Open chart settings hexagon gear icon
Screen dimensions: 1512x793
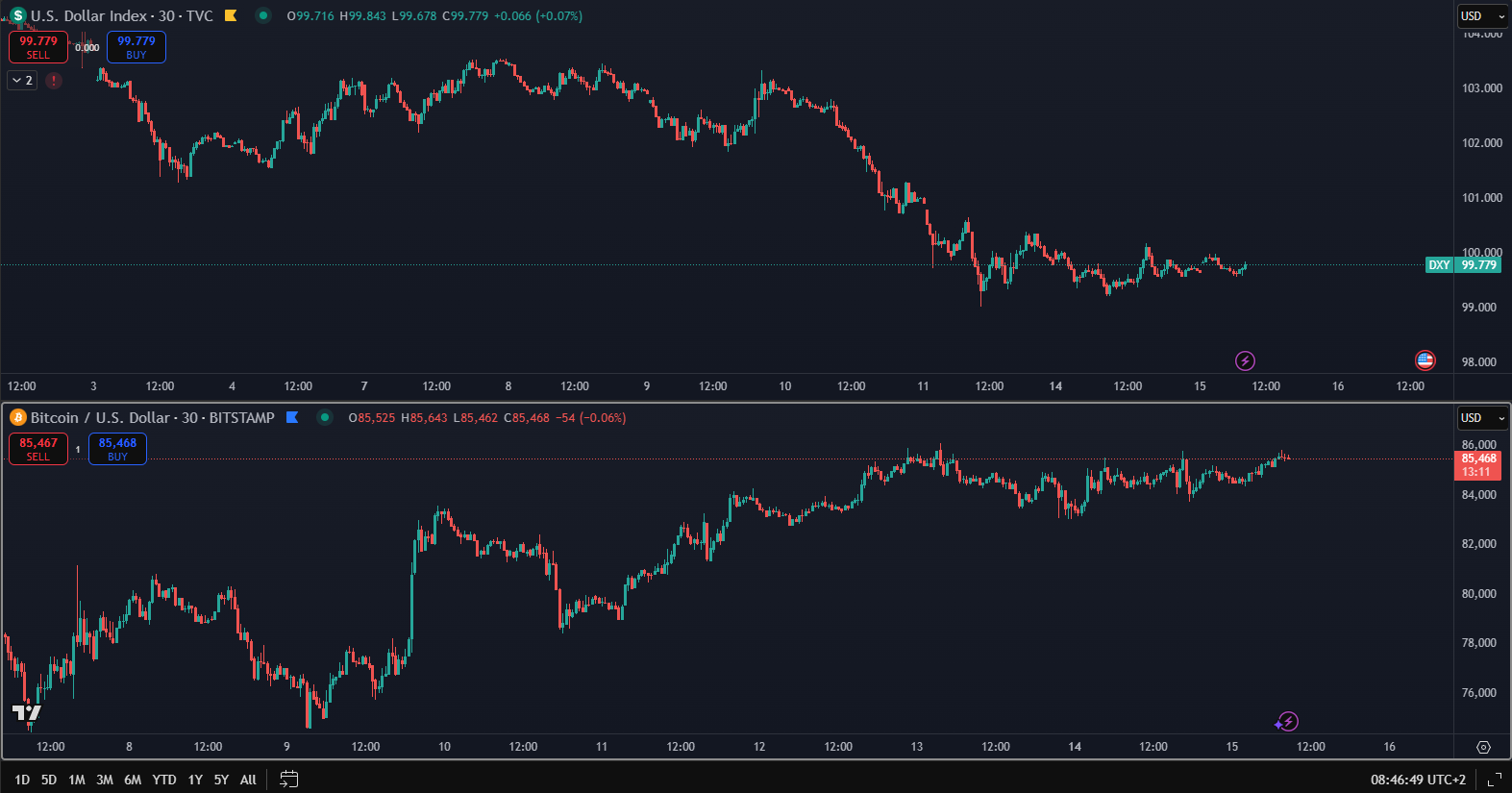pyautogui.click(x=1483, y=747)
